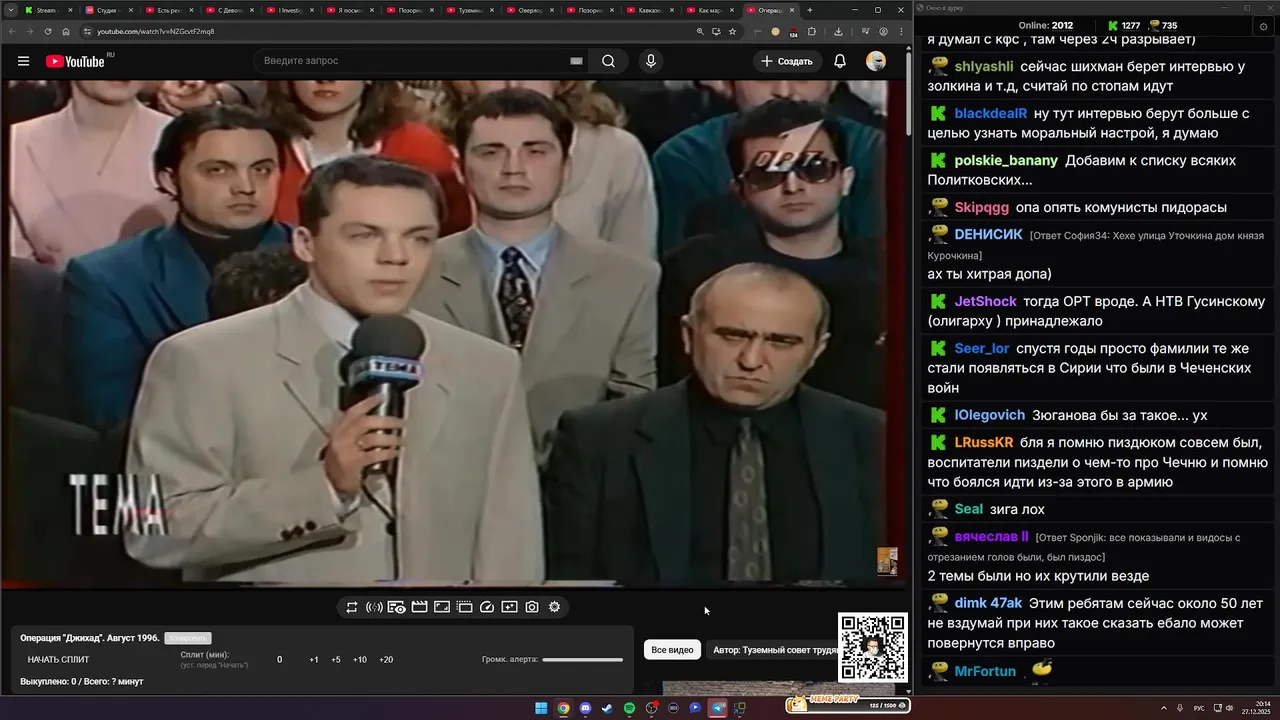This screenshot has height=720, width=1280.
Task: Click the Все видео chip
Action: (672, 650)
